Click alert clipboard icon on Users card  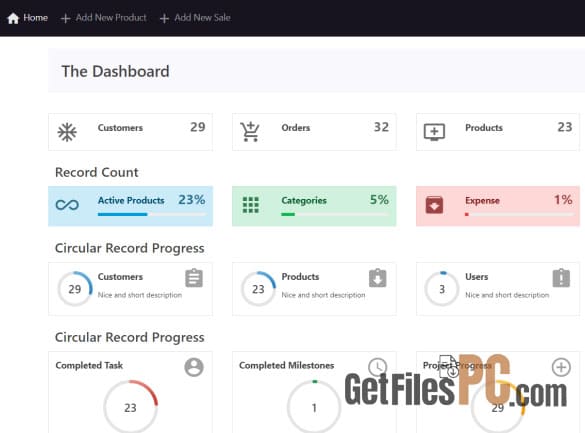pos(561,278)
